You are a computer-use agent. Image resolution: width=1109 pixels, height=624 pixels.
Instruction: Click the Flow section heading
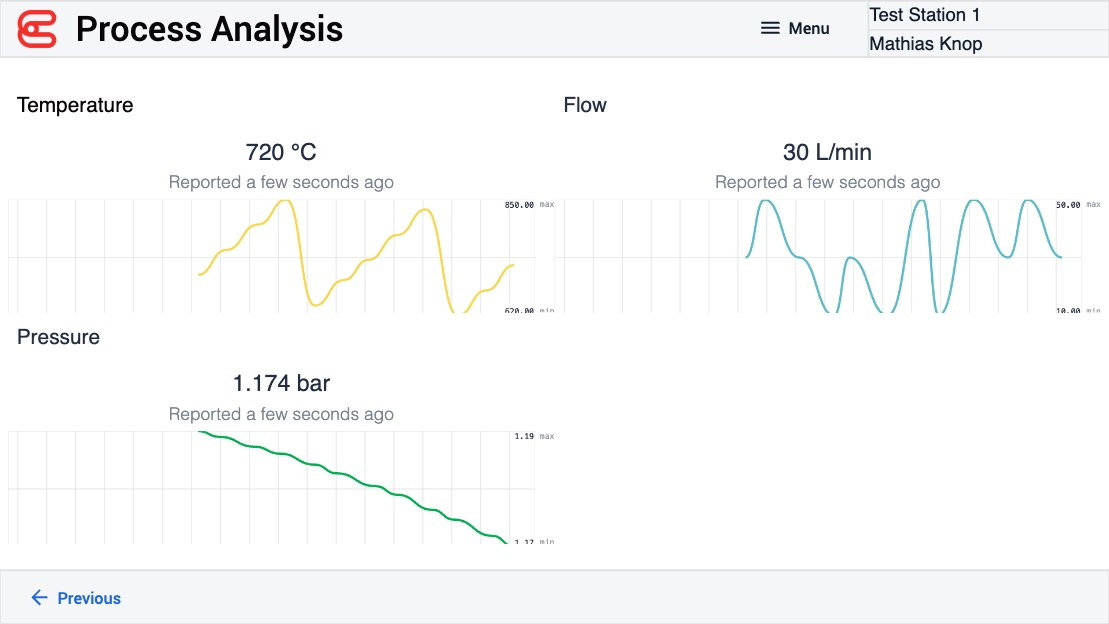[x=585, y=105]
